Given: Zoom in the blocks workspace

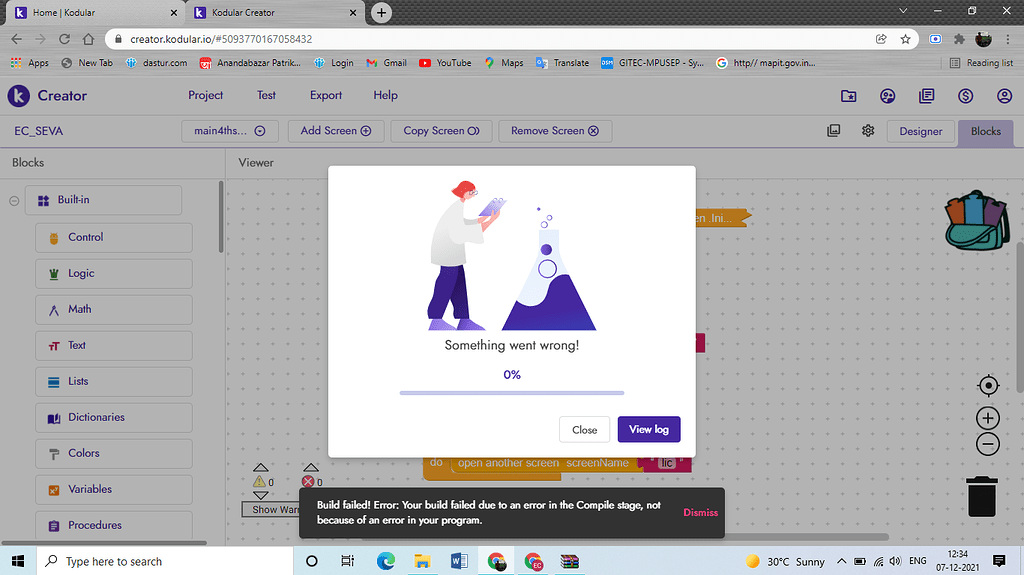Looking at the screenshot, I should coord(988,418).
